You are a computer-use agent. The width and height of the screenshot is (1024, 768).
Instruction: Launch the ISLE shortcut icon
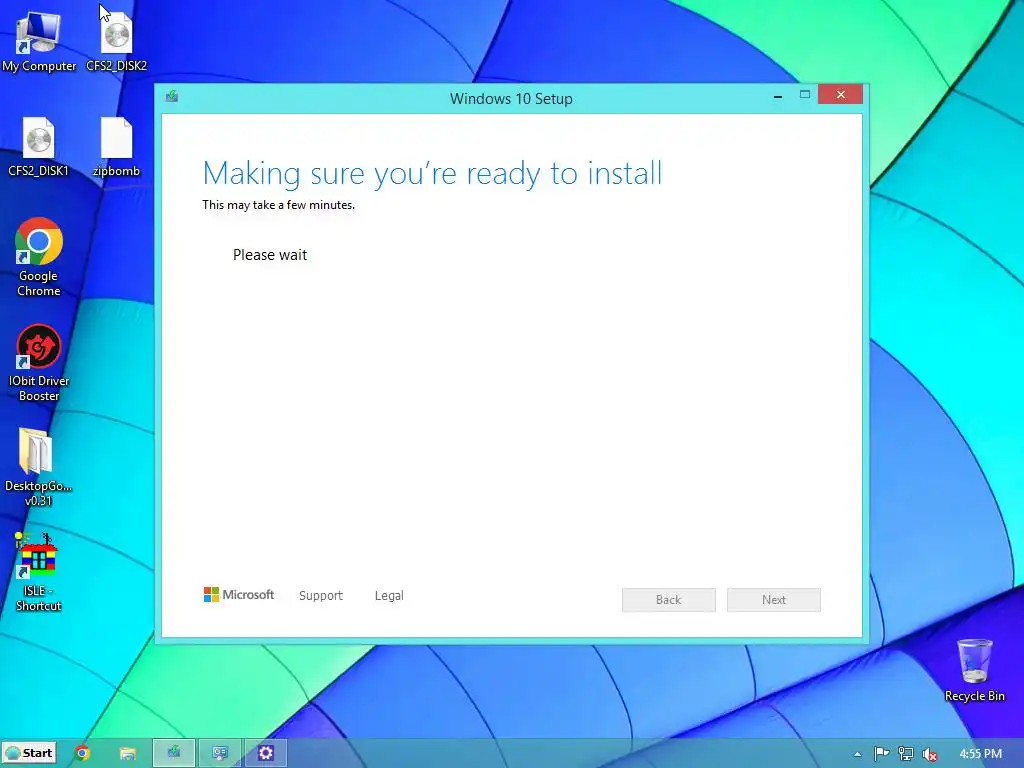pyautogui.click(x=39, y=572)
